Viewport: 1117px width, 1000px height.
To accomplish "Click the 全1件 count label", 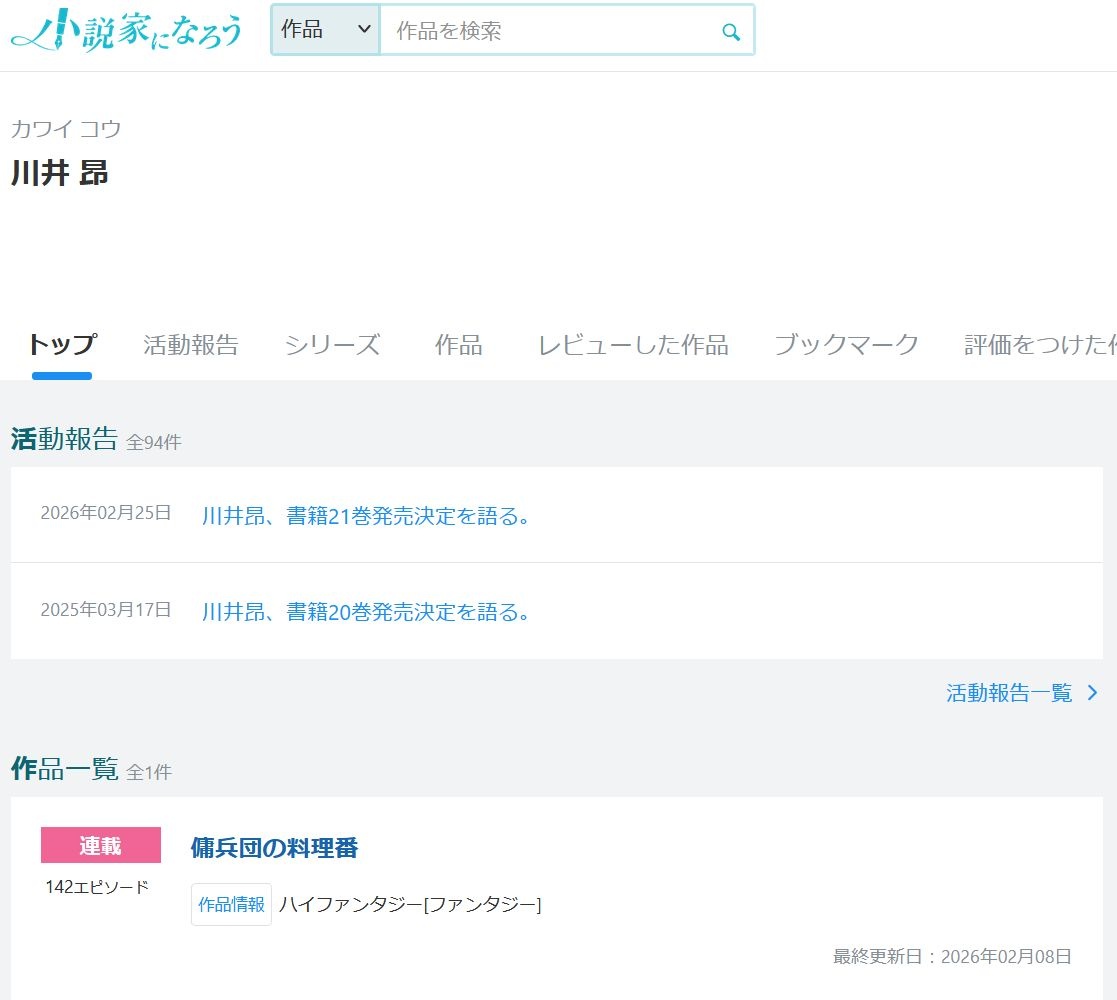I will (x=149, y=772).
